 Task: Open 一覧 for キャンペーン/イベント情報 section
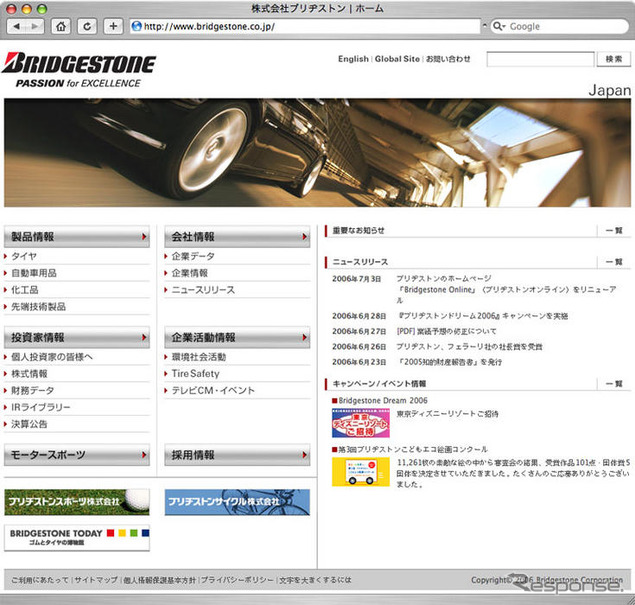(x=614, y=383)
